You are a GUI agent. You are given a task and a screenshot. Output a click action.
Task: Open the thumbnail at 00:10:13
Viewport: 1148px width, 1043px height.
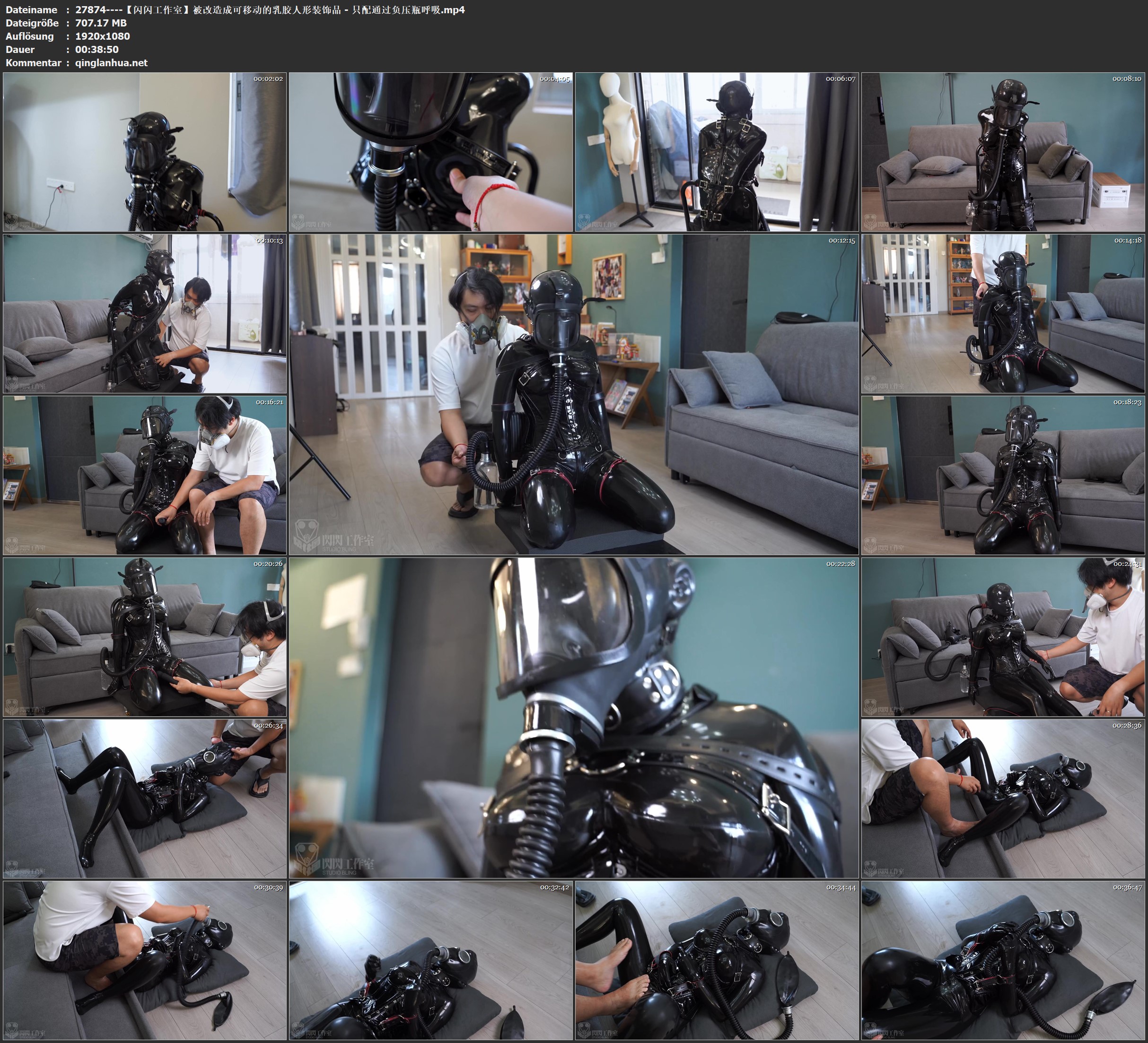pos(145,313)
